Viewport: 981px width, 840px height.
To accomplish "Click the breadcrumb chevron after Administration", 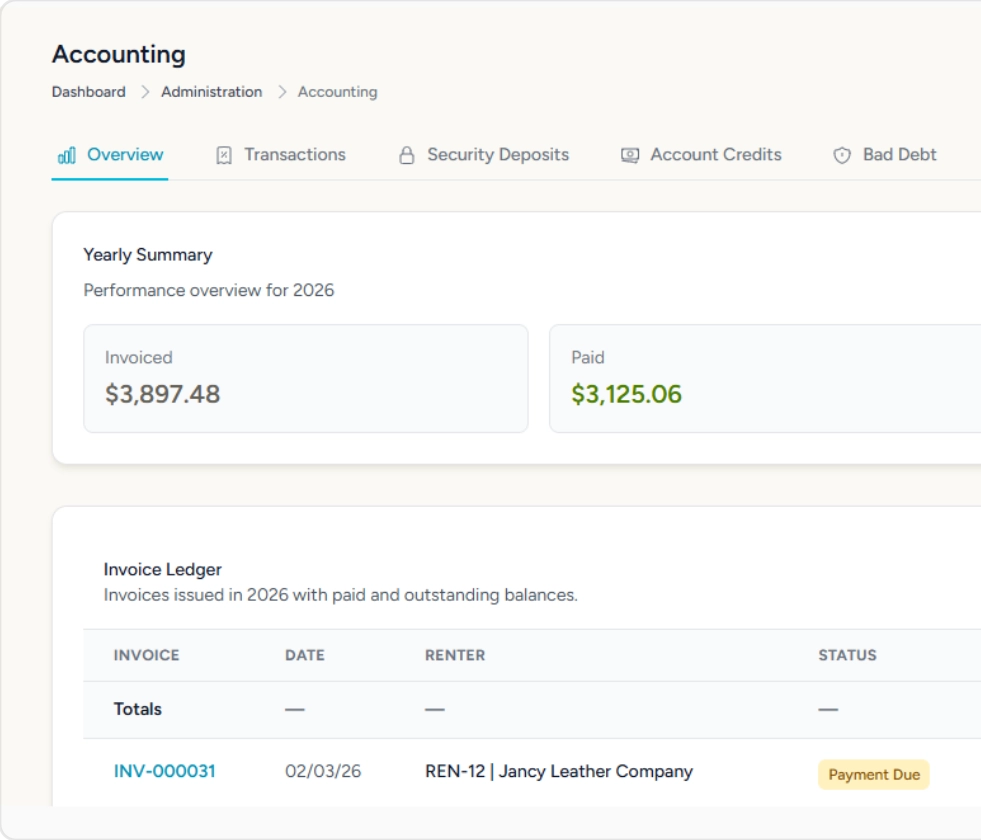I will pyautogui.click(x=281, y=92).
